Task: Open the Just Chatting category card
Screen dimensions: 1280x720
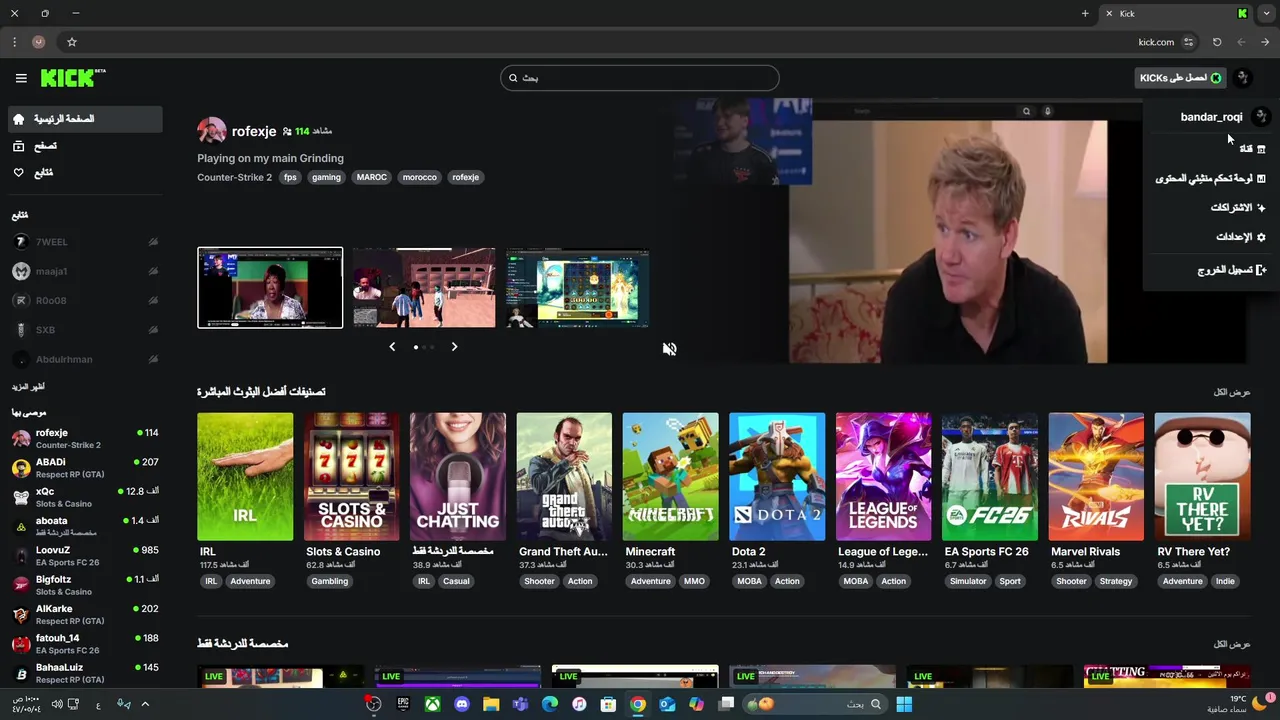Action: [458, 476]
